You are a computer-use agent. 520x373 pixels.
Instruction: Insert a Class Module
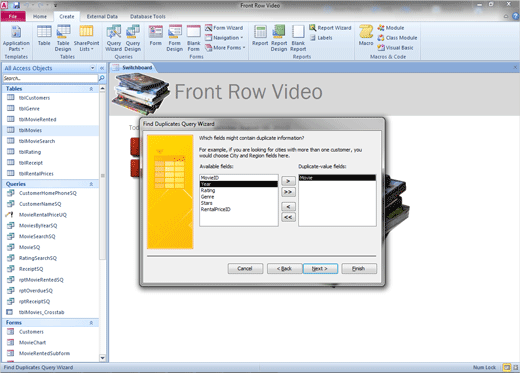pos(397,38)
